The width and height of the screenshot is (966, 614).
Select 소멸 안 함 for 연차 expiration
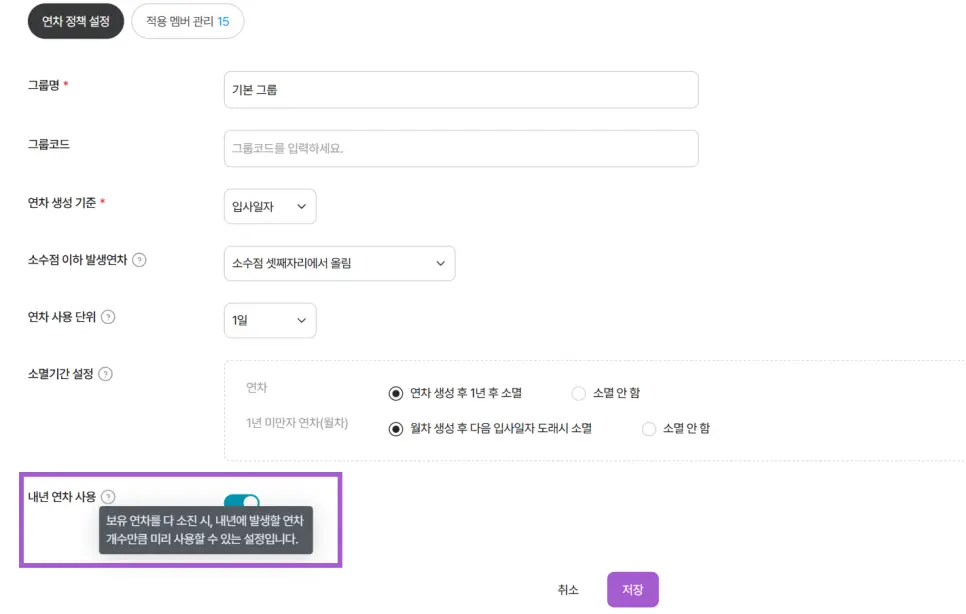click(x=578, y=393)
